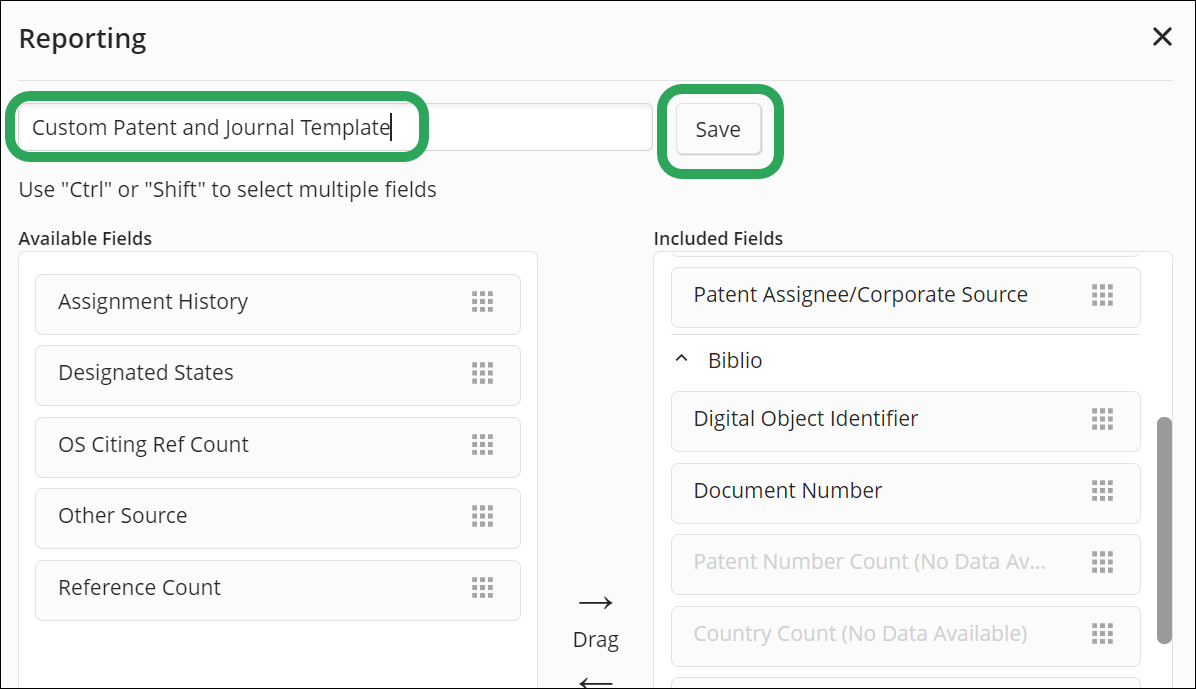Click the OS Citing Ref Count drag handle

pyautogui.click(x=482, y=445)
